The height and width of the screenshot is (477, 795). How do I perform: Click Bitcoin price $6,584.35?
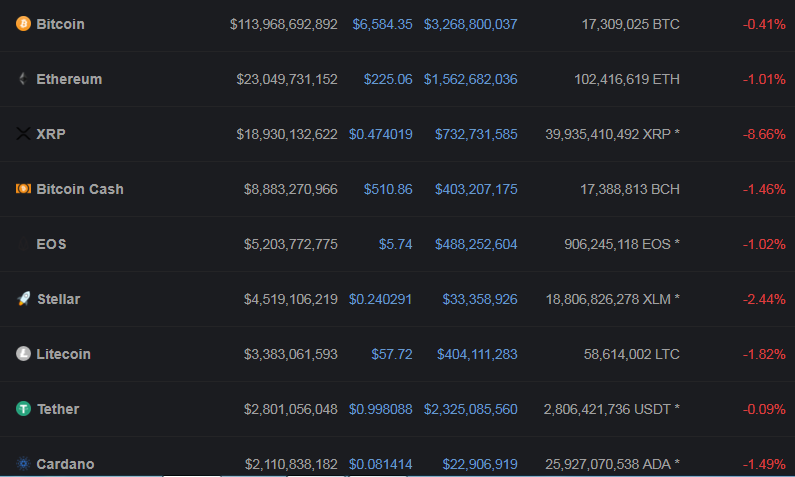tap(382, 24)
